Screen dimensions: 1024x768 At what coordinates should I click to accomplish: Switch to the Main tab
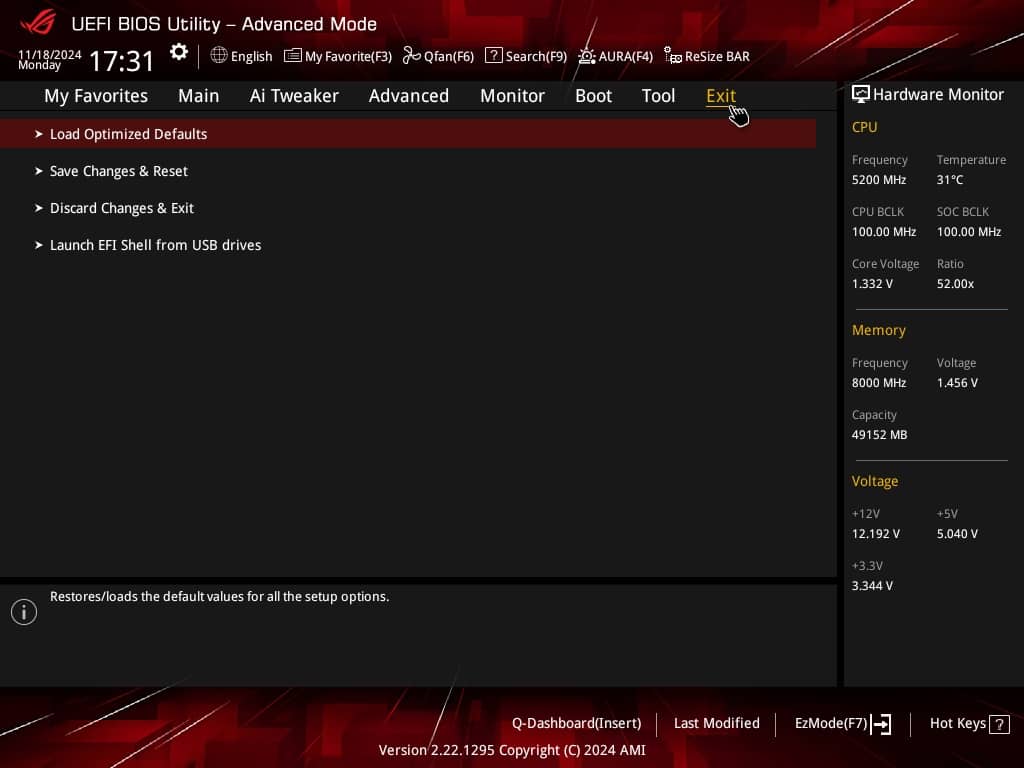point(199,96)
